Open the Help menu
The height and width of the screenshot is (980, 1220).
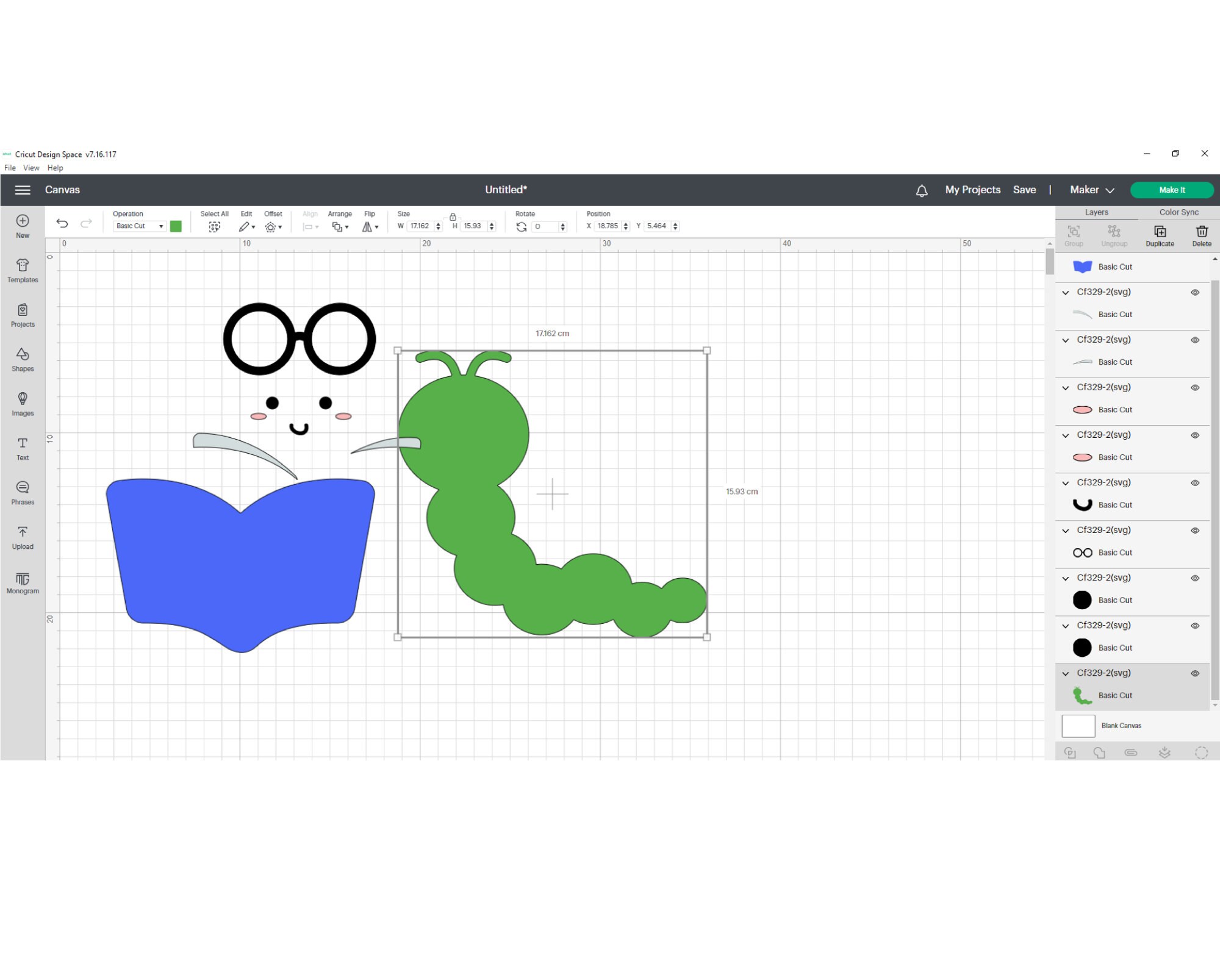coord(55,168)
